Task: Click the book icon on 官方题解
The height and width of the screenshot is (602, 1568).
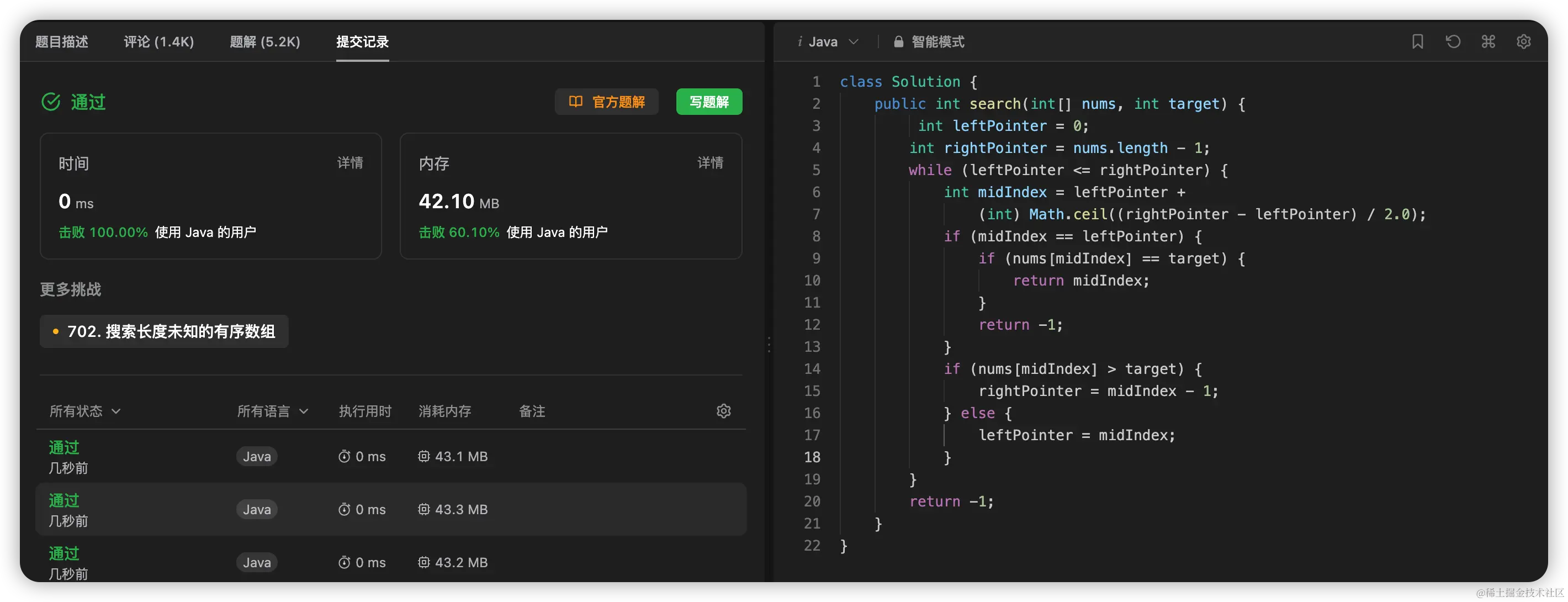Action: 575,102
